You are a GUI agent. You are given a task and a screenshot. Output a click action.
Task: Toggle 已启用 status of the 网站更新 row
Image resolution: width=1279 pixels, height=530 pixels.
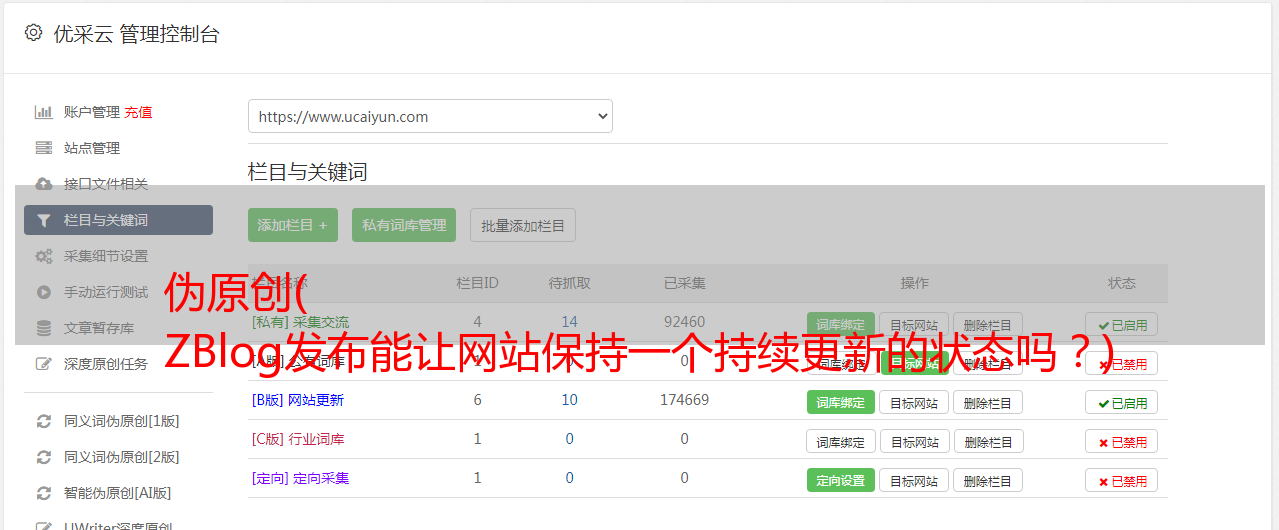[x=1122, y=402]
